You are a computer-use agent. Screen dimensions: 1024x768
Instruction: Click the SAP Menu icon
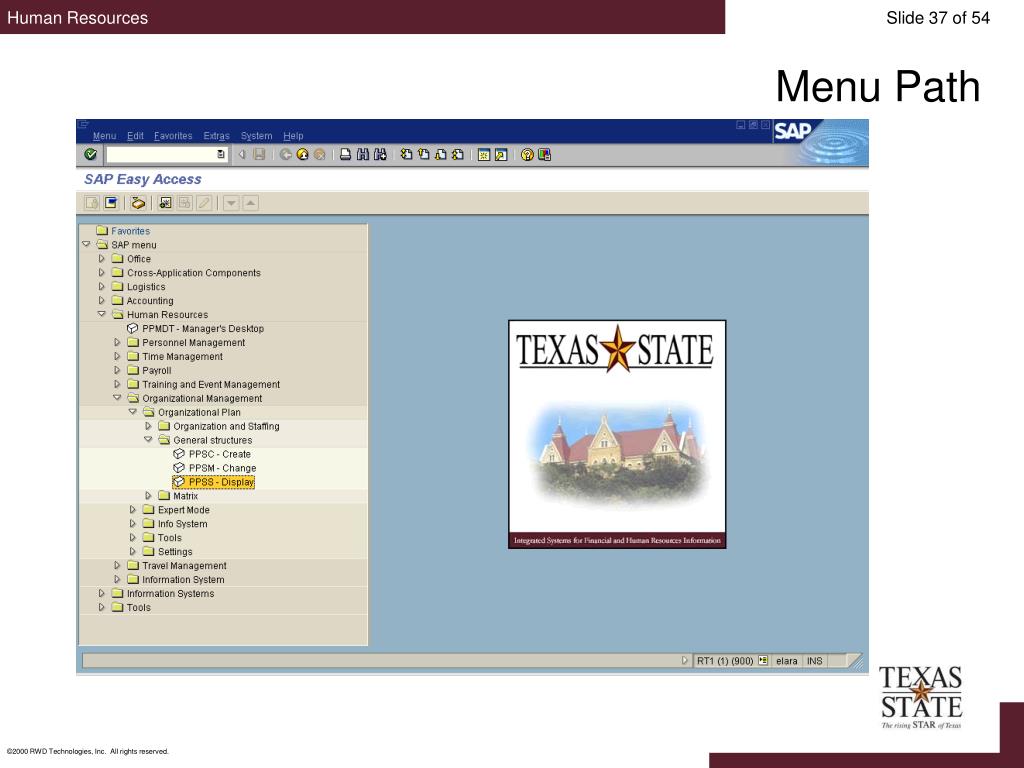[x=112, y=203]
